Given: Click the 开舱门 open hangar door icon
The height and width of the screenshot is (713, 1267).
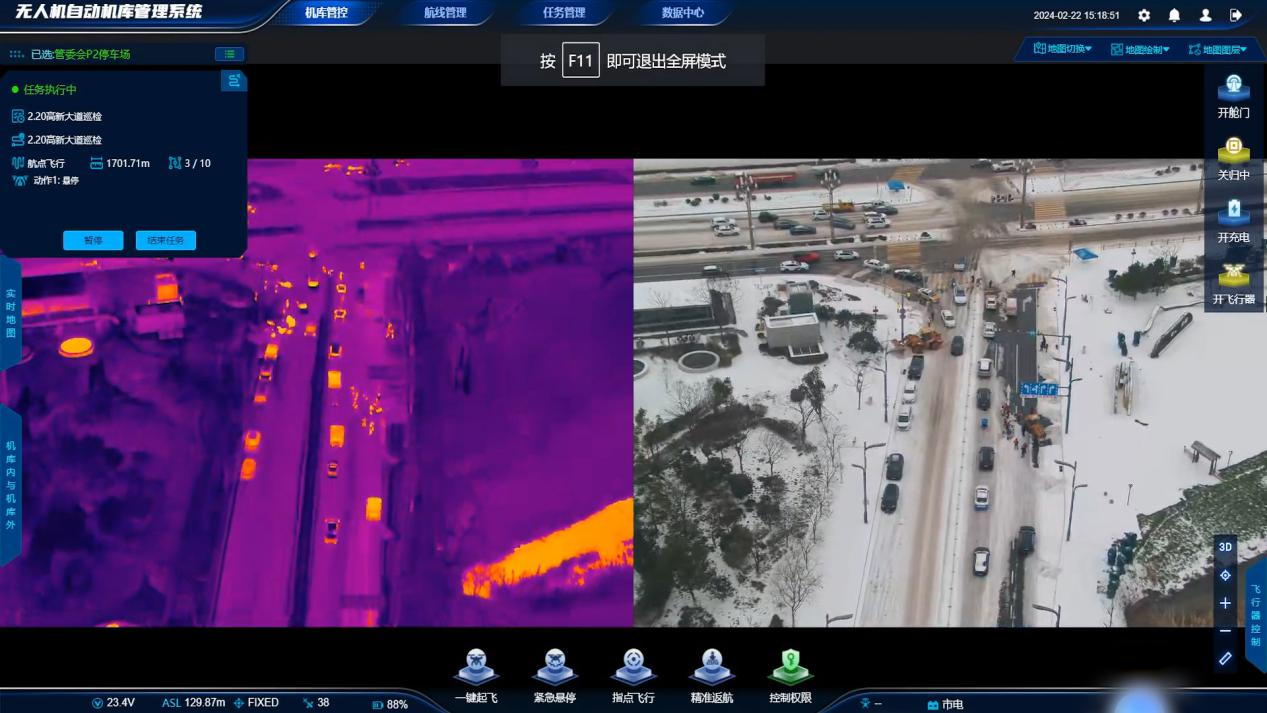Looking at the screenshot, I should click(1233, 90).
